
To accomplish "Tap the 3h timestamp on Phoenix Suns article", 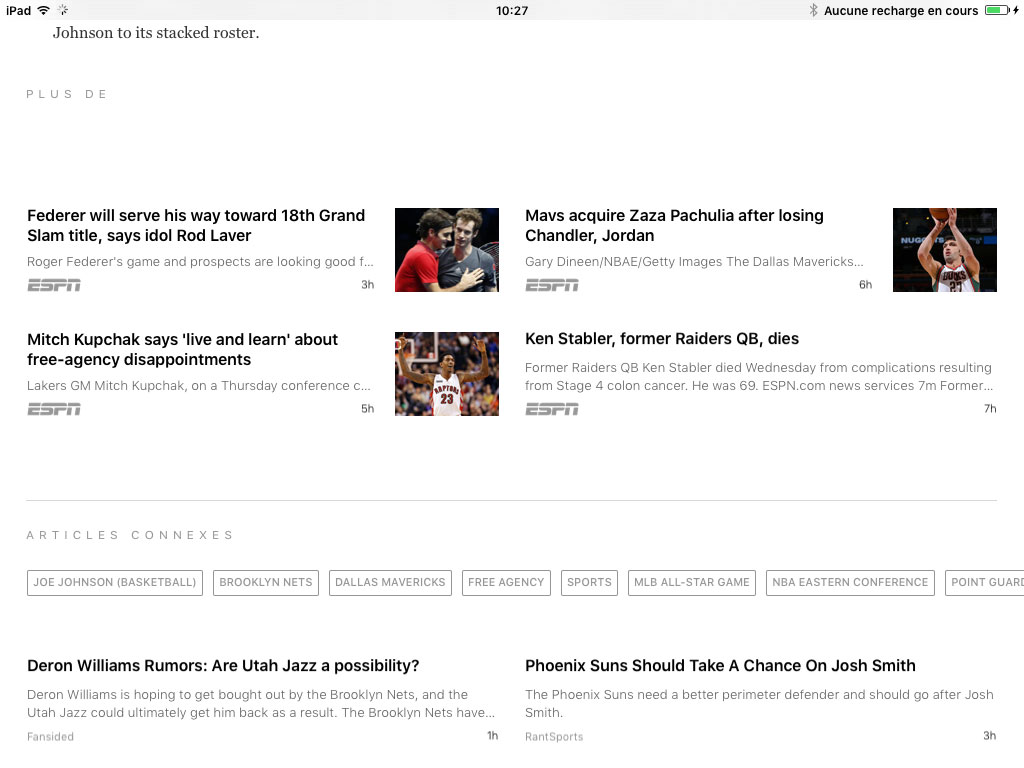I will [x=989, y=736].
